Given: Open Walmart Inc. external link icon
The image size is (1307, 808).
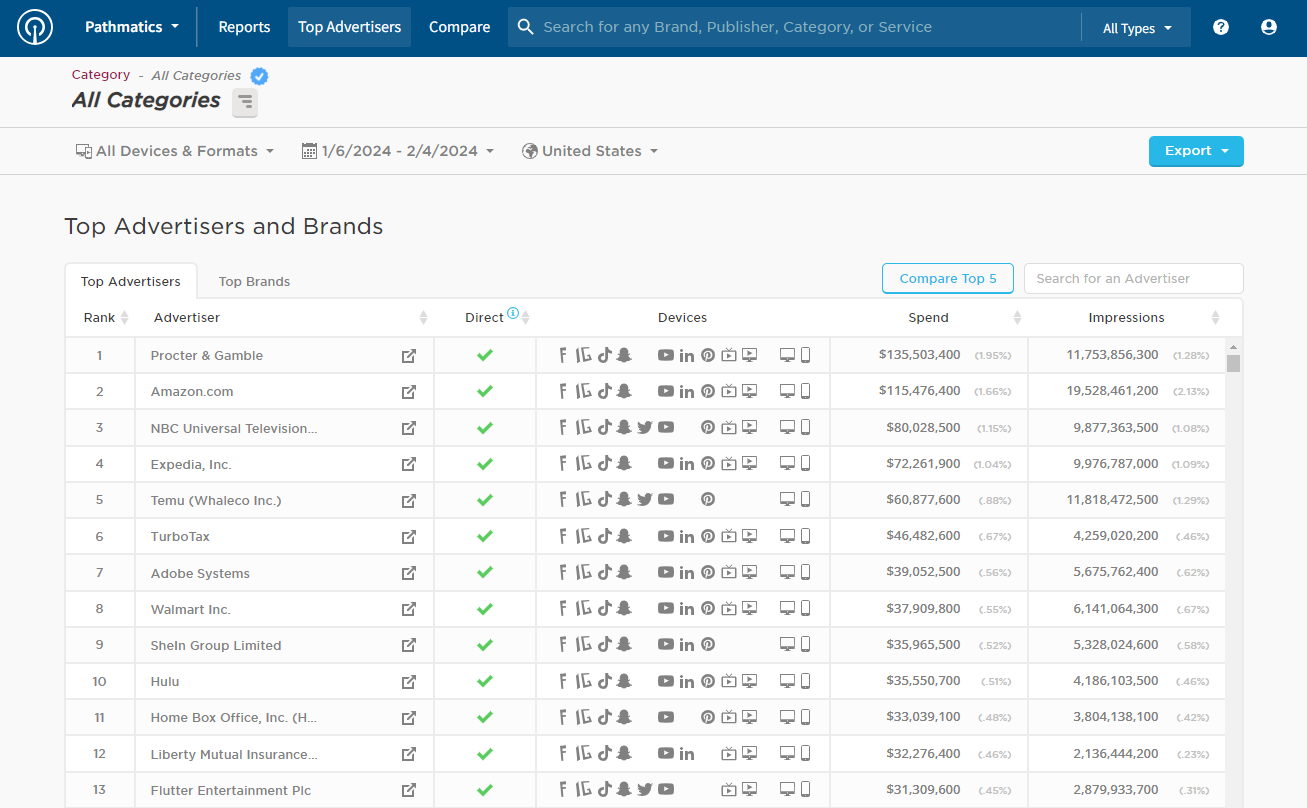Looking at the screenshot, I should 409,609.
